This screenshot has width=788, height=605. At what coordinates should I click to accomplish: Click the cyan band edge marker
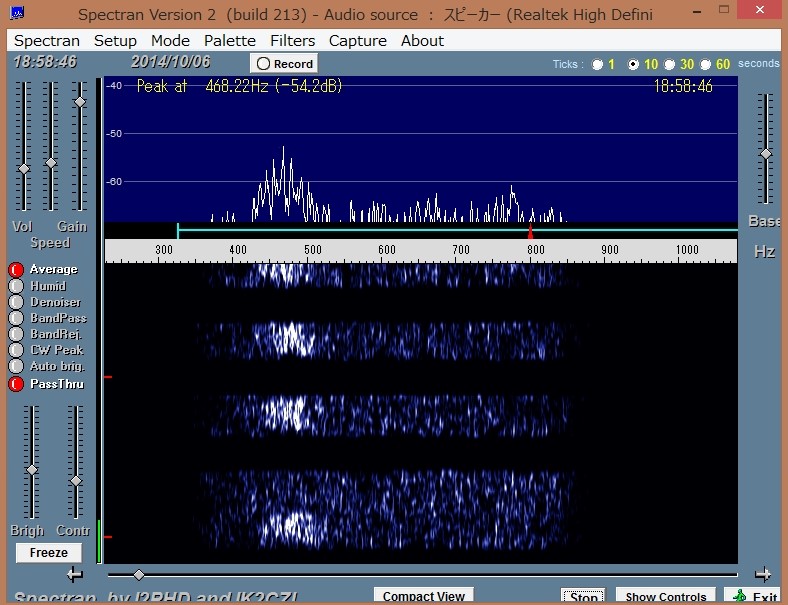pyautogui.click(x=178, y=231)
